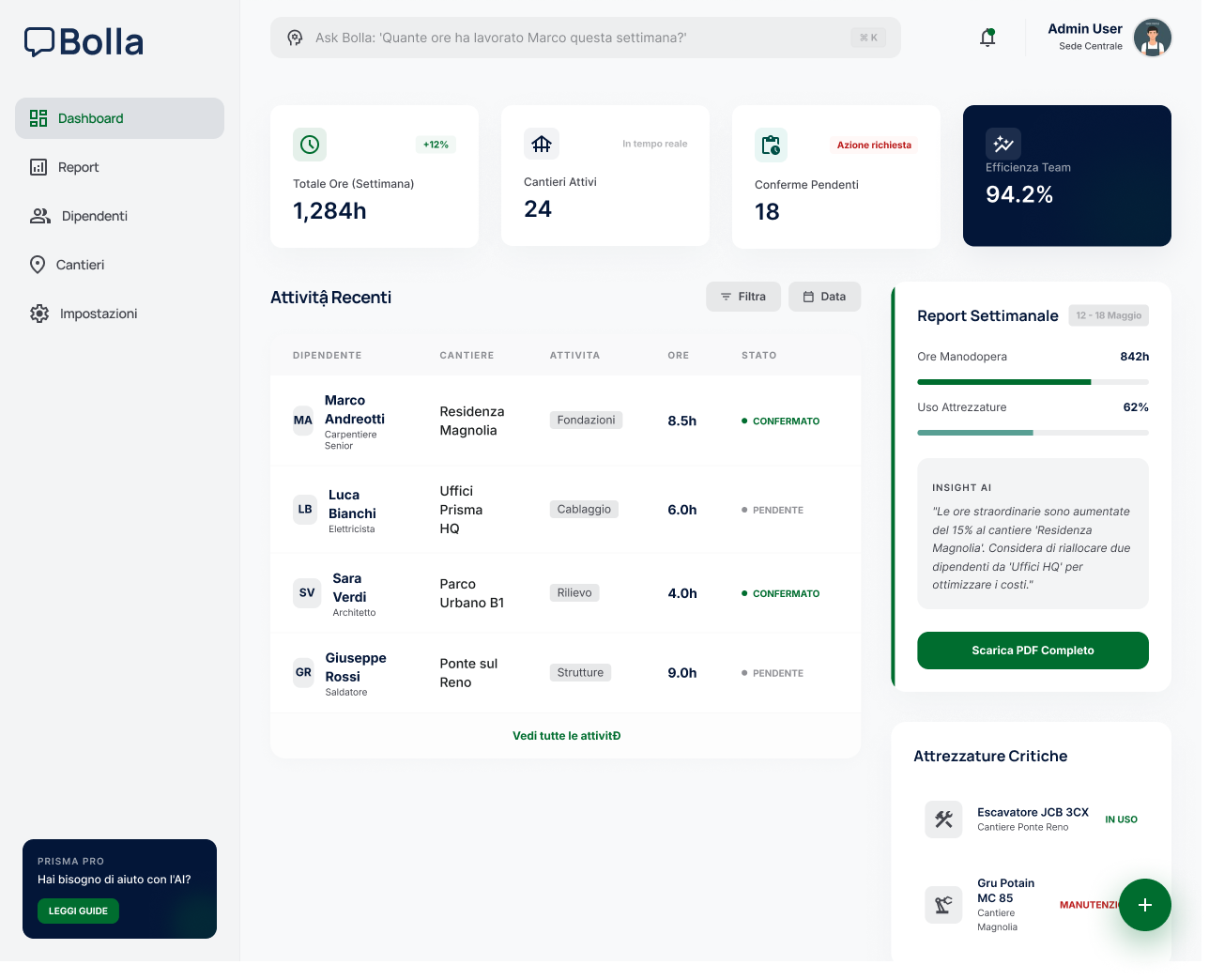Click the SV avatar initials
Viewport: 1209px width, 980px height.
click(x=307, y=593)
